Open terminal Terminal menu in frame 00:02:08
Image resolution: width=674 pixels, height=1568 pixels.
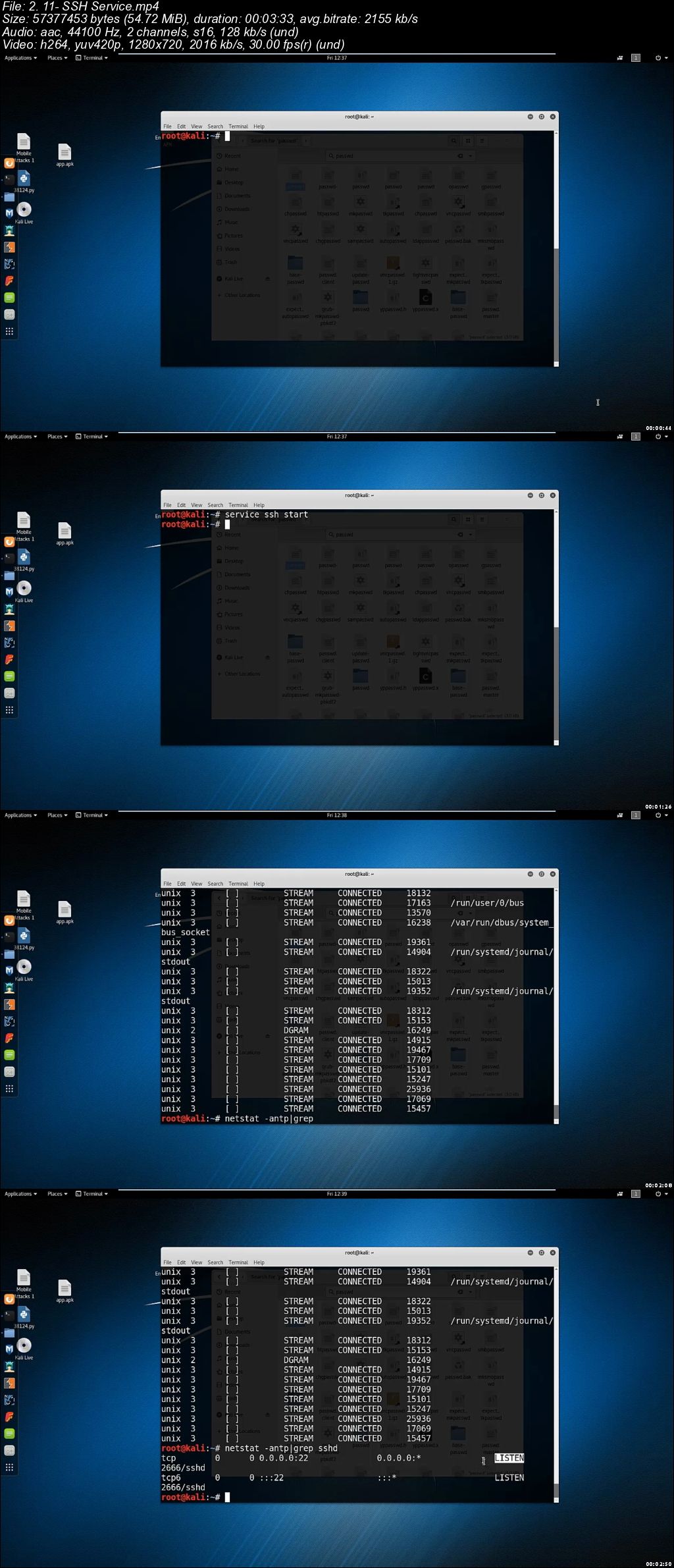click(238, 884)
